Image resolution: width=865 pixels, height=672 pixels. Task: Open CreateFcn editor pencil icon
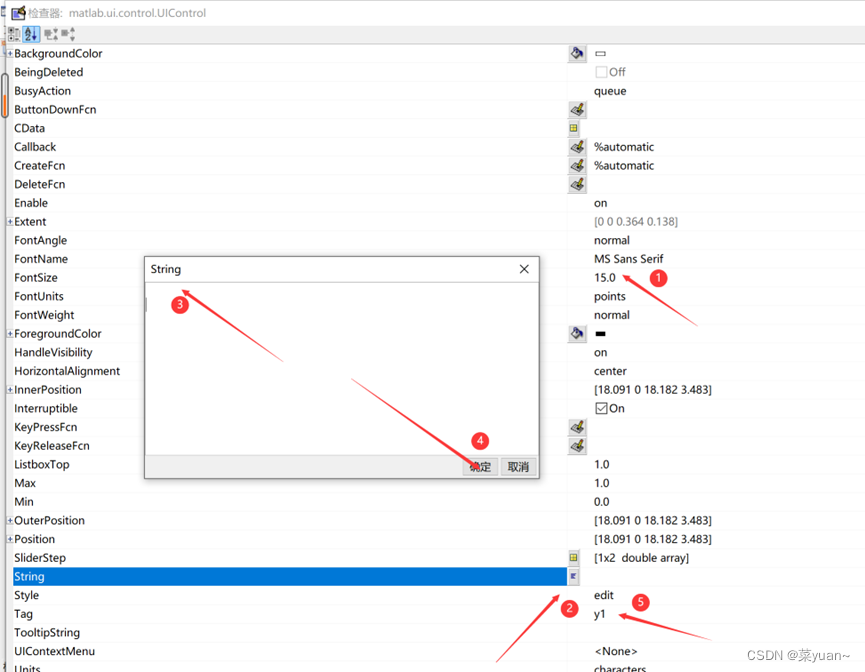(577, 166)
